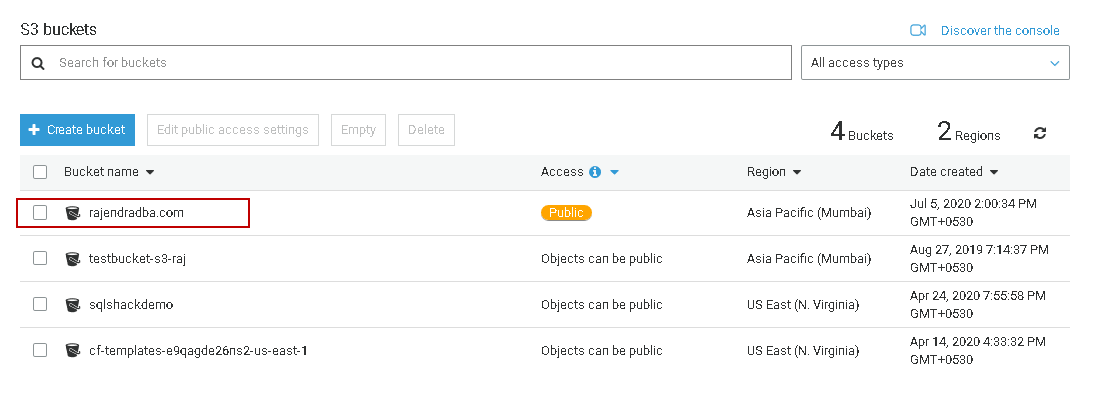Tick the cf-templates-e9qagde26ns2-us-east-1 checkbox
This screenshot has width=1116, height=395.
(x=40, y=350)
